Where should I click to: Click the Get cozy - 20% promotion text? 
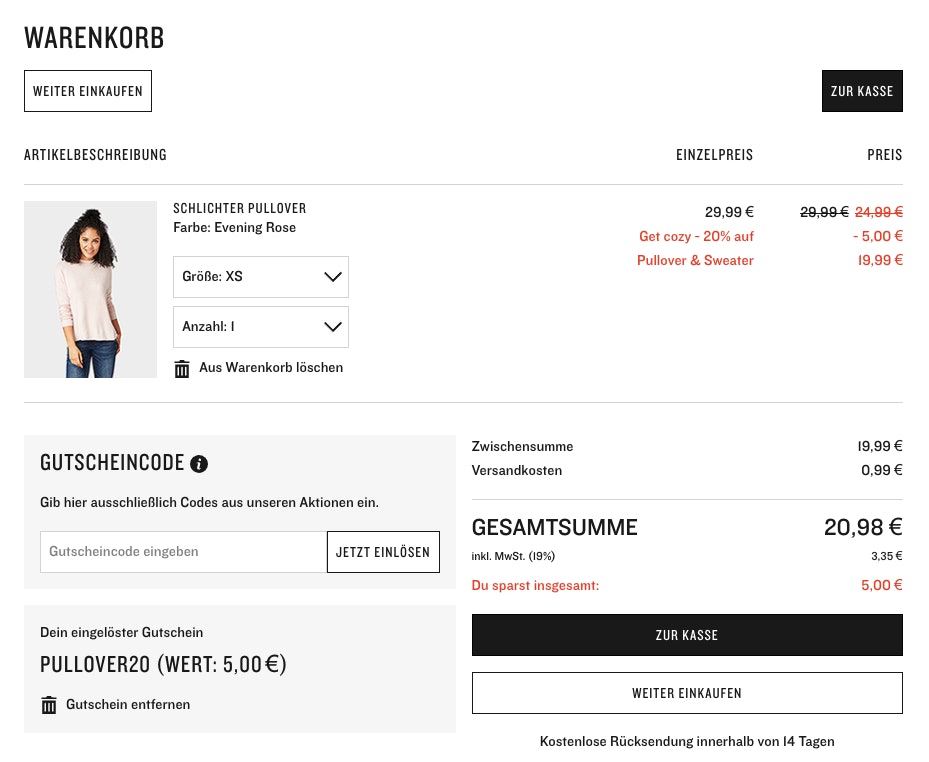coord(696,237)
